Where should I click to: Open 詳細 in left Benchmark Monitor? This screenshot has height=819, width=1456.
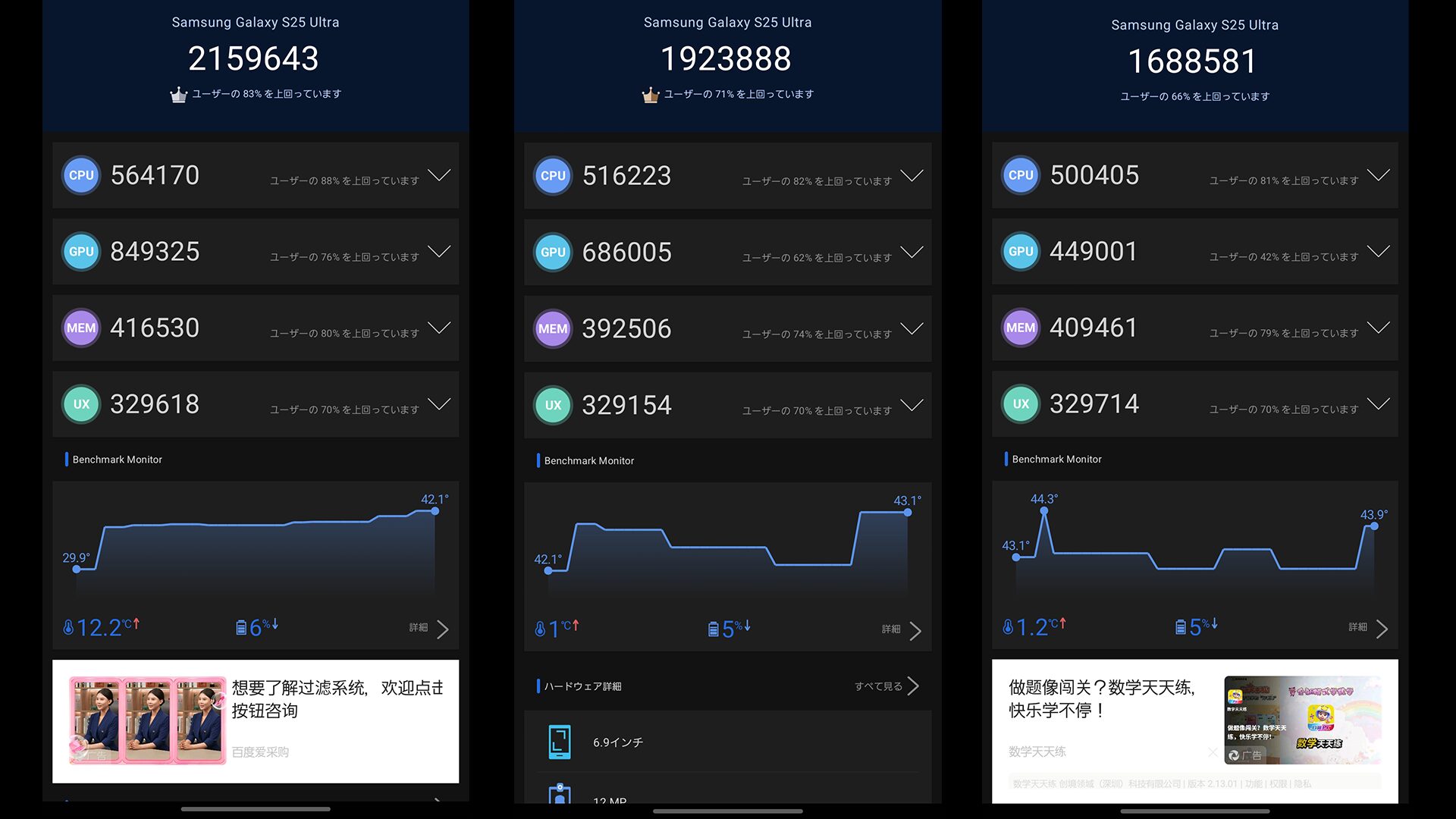429,629
